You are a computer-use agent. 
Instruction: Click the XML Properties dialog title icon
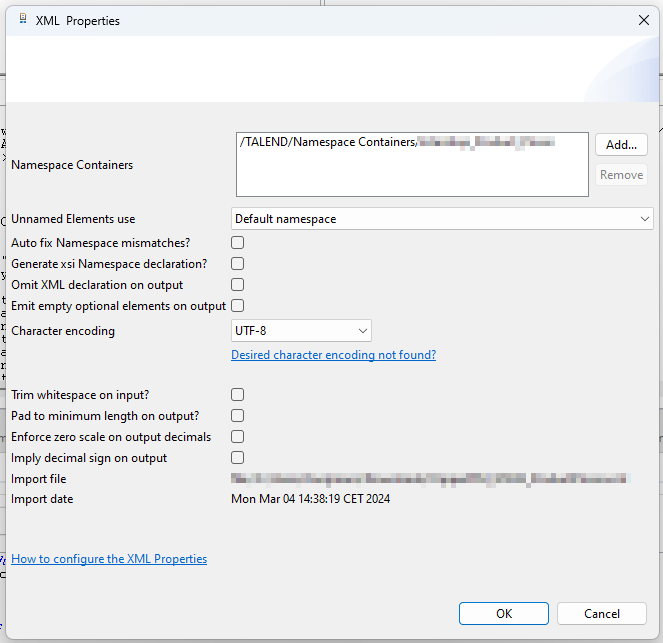23,19
